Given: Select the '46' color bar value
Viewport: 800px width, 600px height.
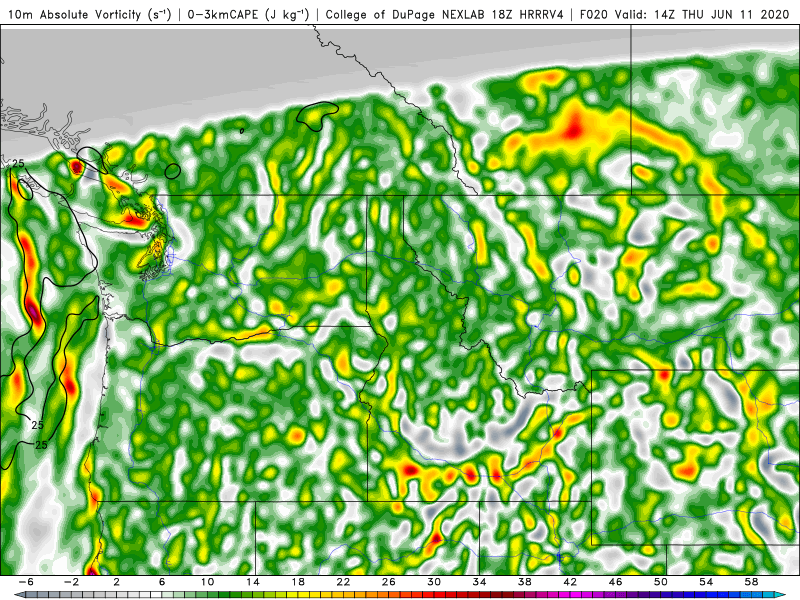Looking at the screenshot, I should (x=615, y=582).
